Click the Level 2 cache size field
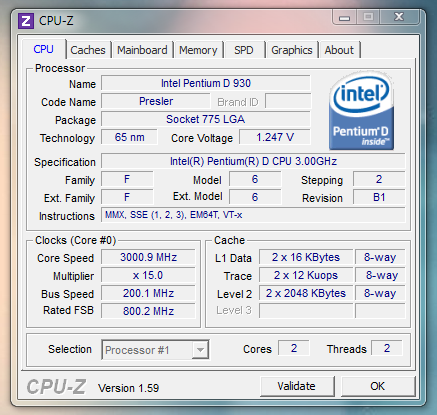Image resolution: width=437 pixels, height=415 pixels. click(306, 293)
